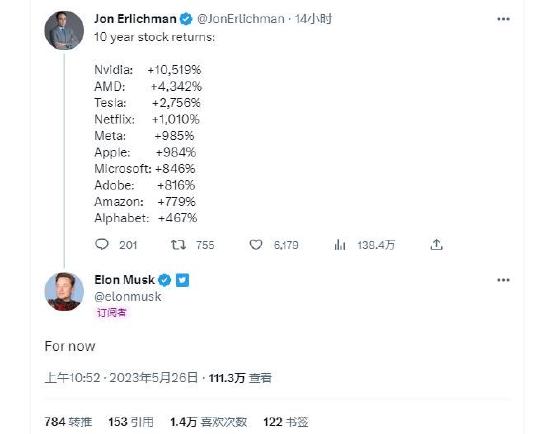Image resolution: width=550 pixels, height=434 pixels.
Task: View the 784 转推 retweets list
Action: (x=68, y=422)
